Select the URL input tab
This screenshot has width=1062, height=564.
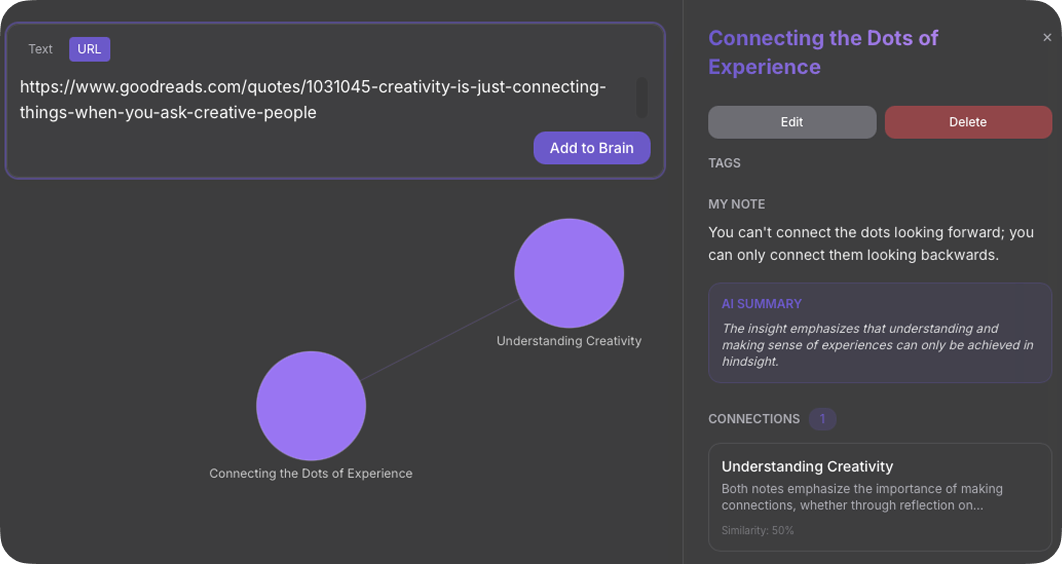tap(89, 49)
